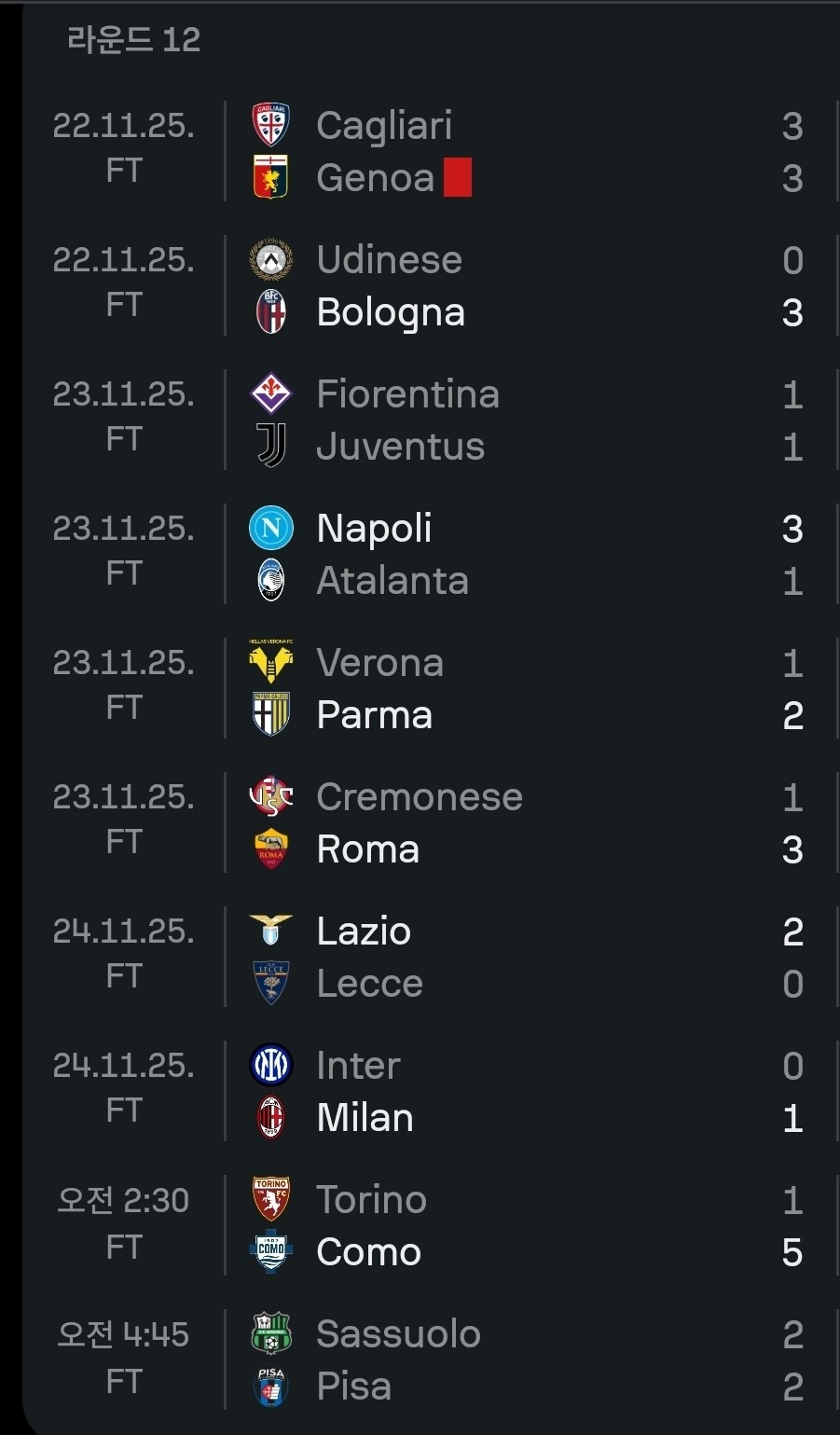Open the Parma team name

[x=374, y=715]
